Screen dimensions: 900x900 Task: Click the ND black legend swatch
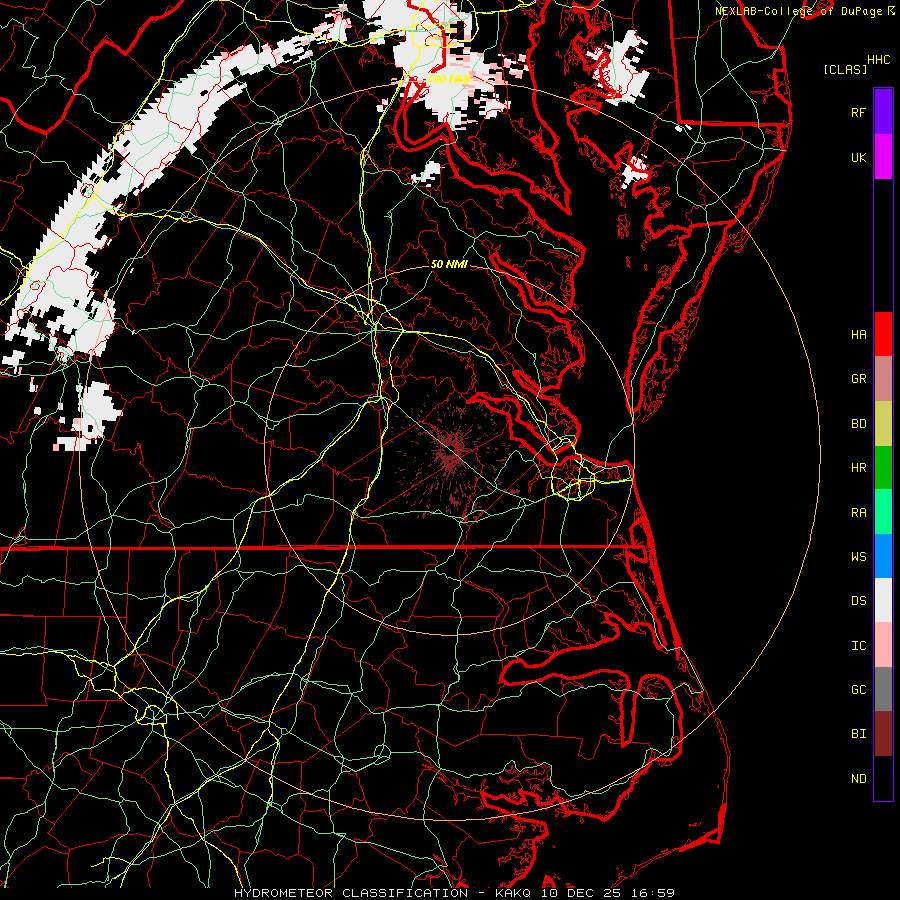click(x=883, y=778)
